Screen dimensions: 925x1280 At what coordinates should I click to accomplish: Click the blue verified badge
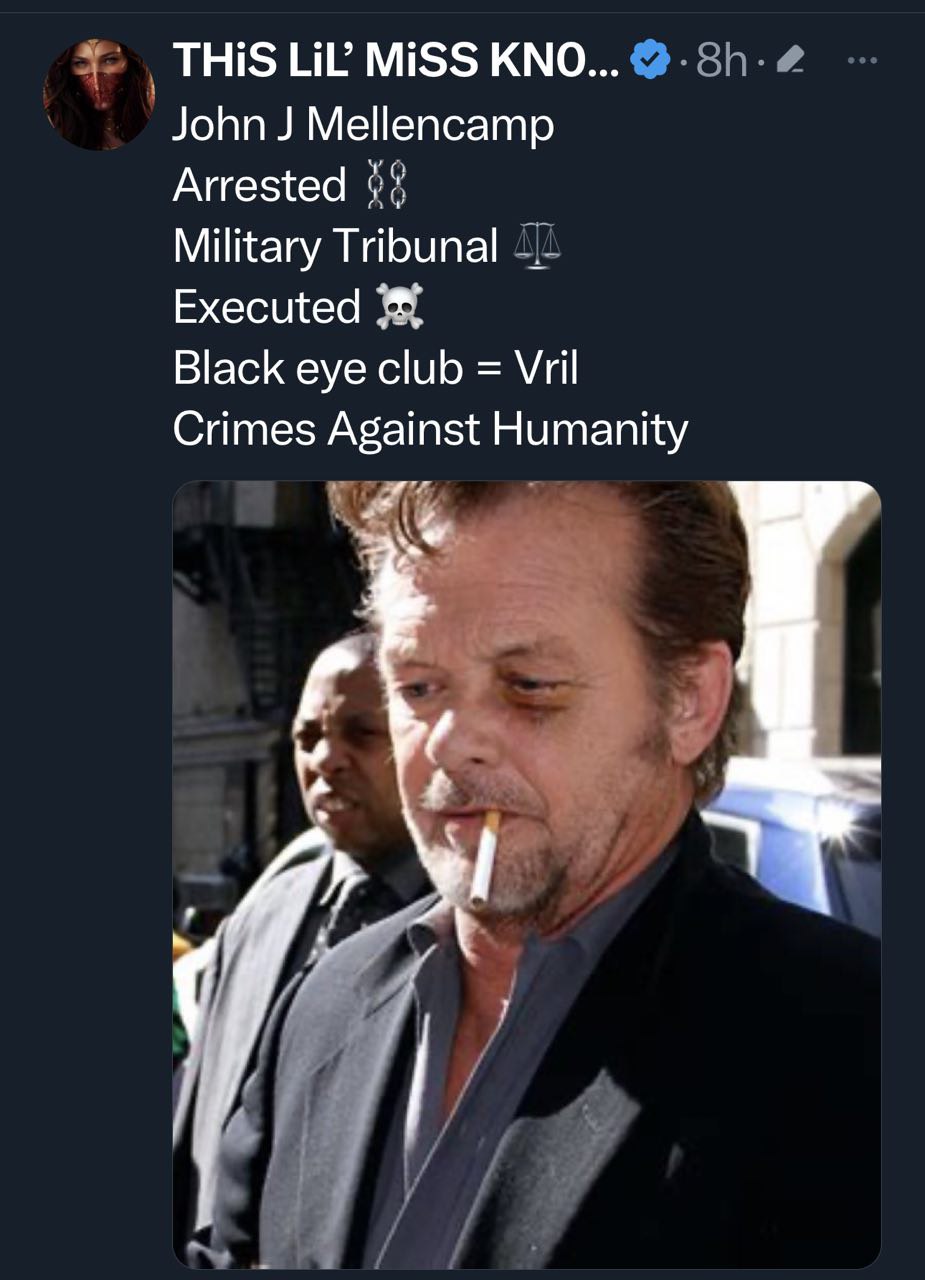click(x=649, y=63)
